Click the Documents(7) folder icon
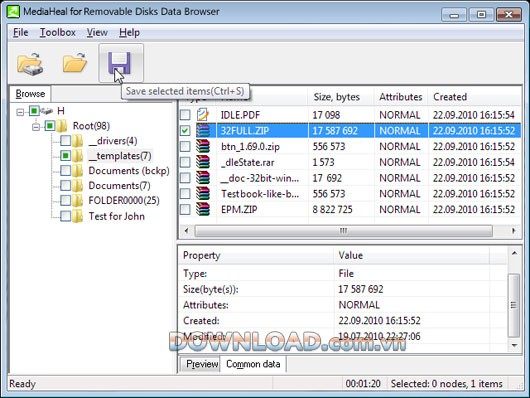The height and width of the screenshot is (398, 530). tap(77, 186)
